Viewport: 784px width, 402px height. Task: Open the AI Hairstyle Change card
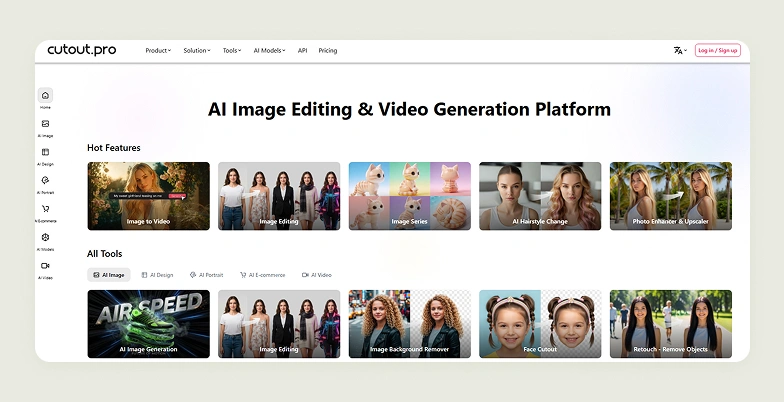point(540,196)
